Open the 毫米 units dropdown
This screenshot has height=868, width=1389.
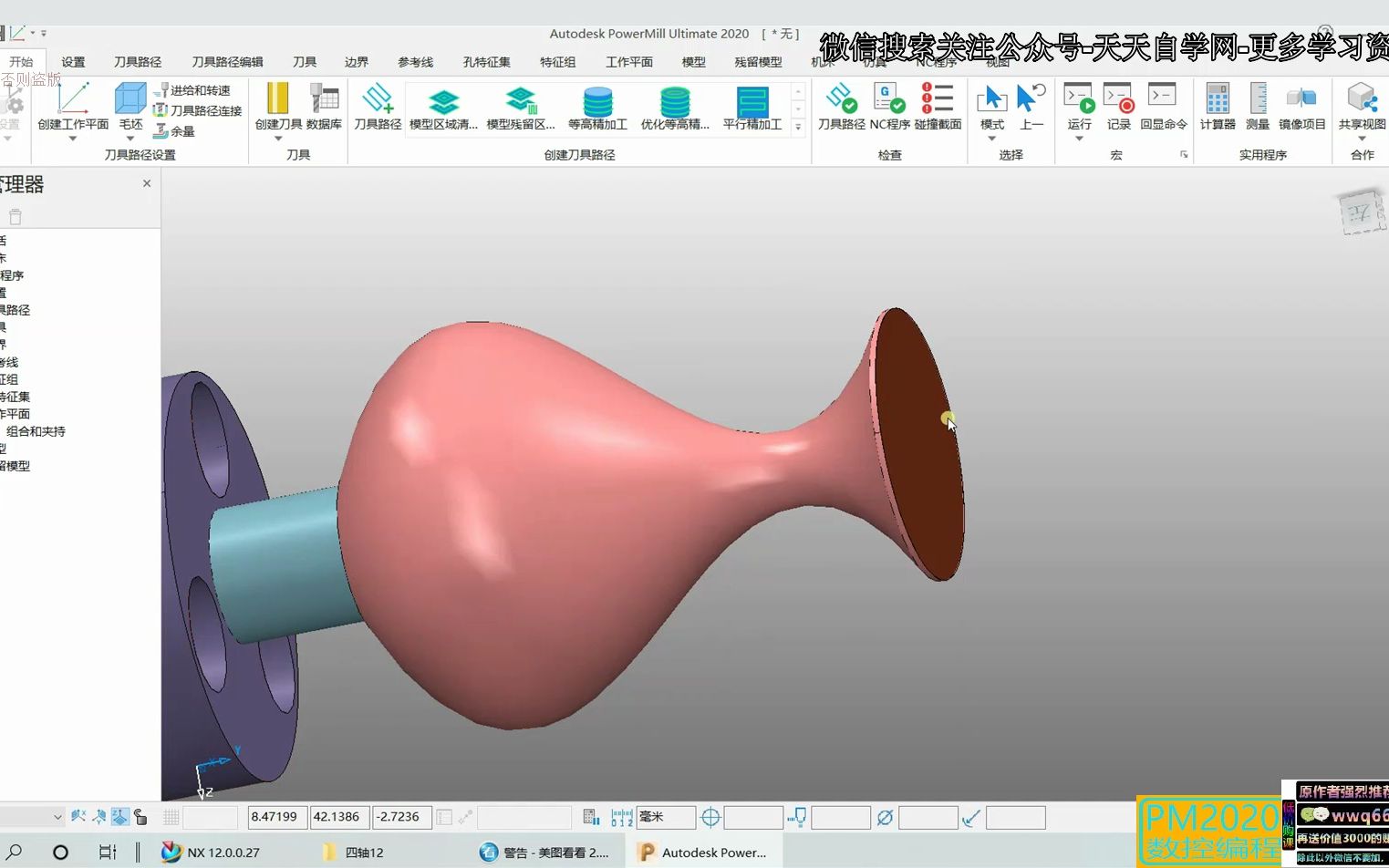(666, 817)
